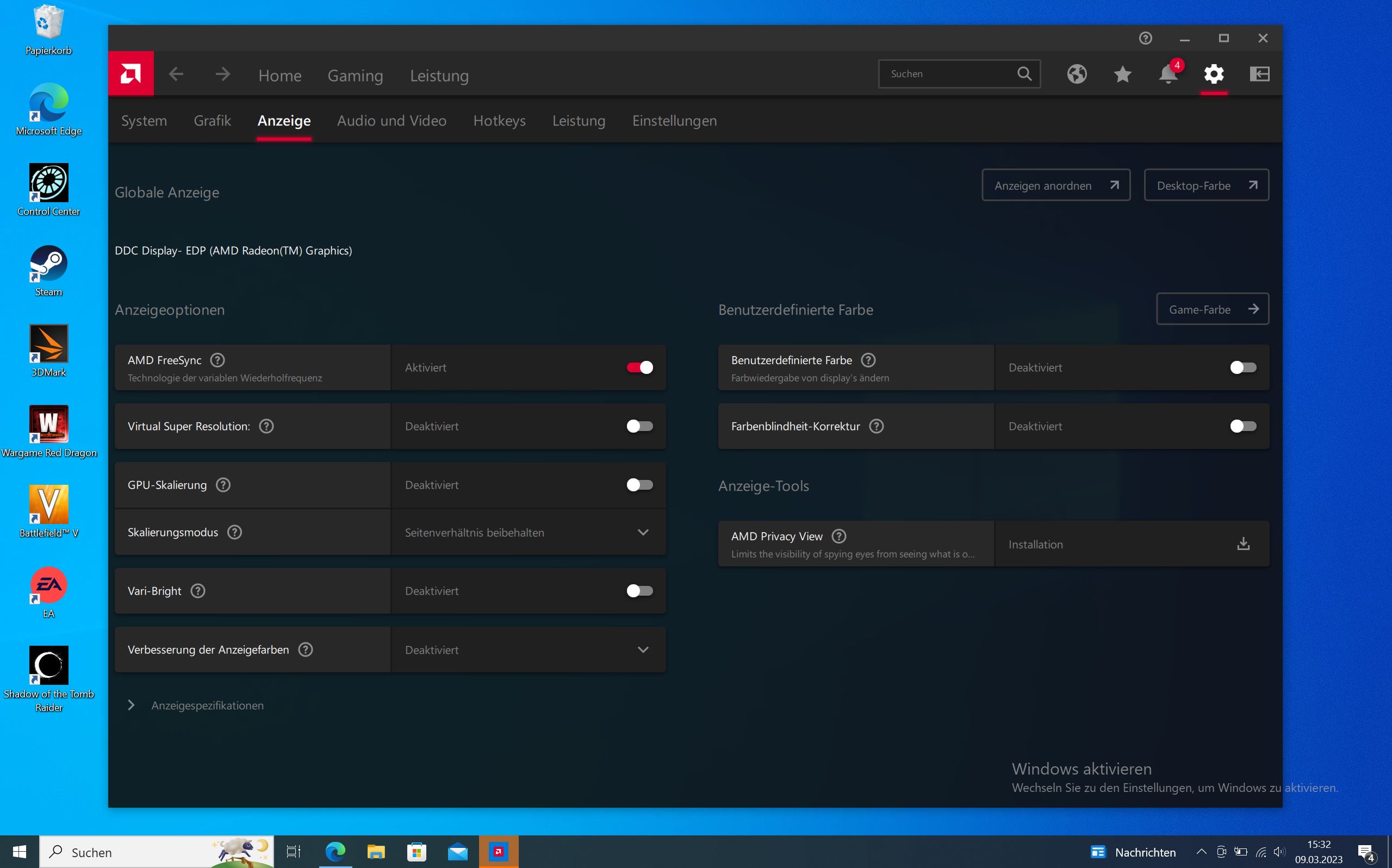Open the web browser globe icon

click(1077, 74)
